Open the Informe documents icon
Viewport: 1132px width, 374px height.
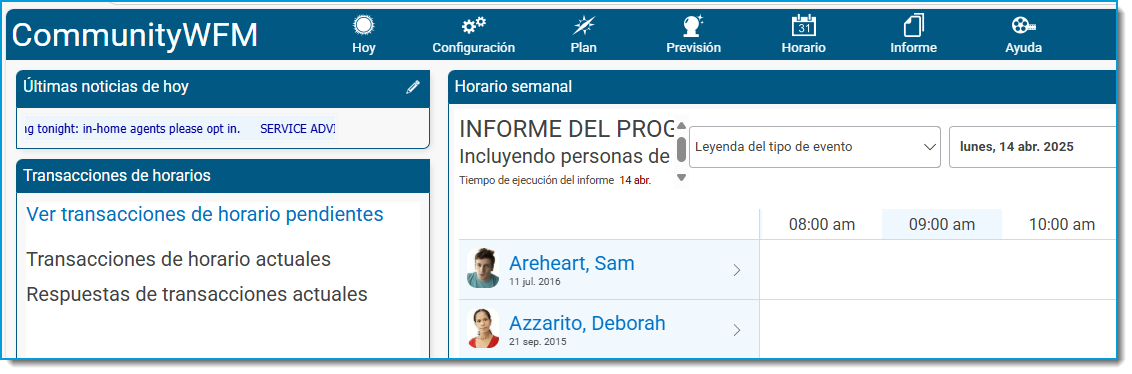coord(913,25)
